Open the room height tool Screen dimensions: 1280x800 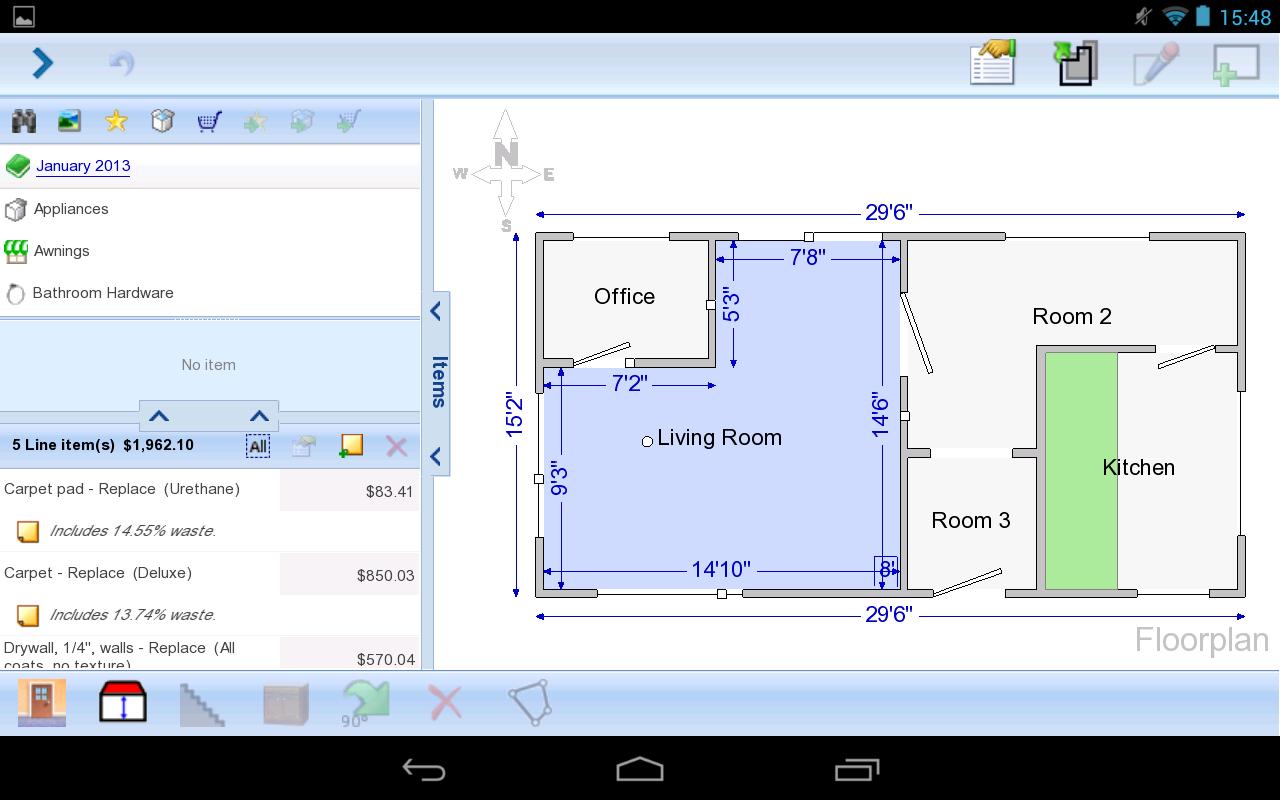click(122, 703)
